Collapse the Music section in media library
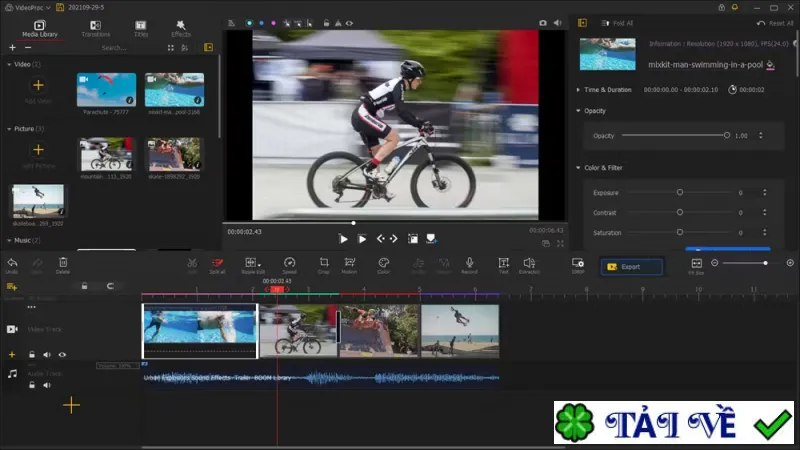Screen dimensions: 800x450 tap(9, 240)
